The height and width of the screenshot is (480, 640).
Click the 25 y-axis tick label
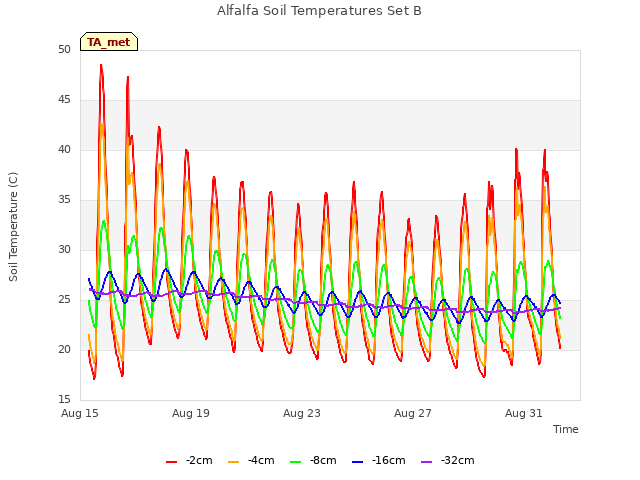[x=64, y=300]
